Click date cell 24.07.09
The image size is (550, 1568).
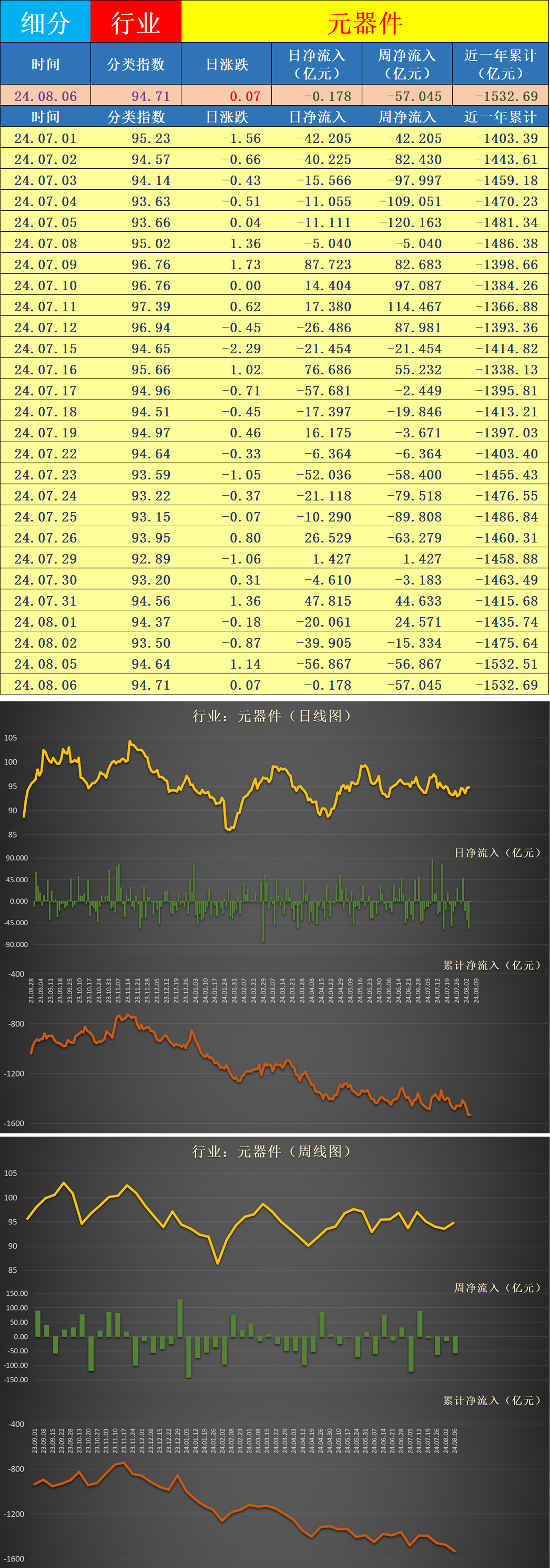[x=46, y=264]
